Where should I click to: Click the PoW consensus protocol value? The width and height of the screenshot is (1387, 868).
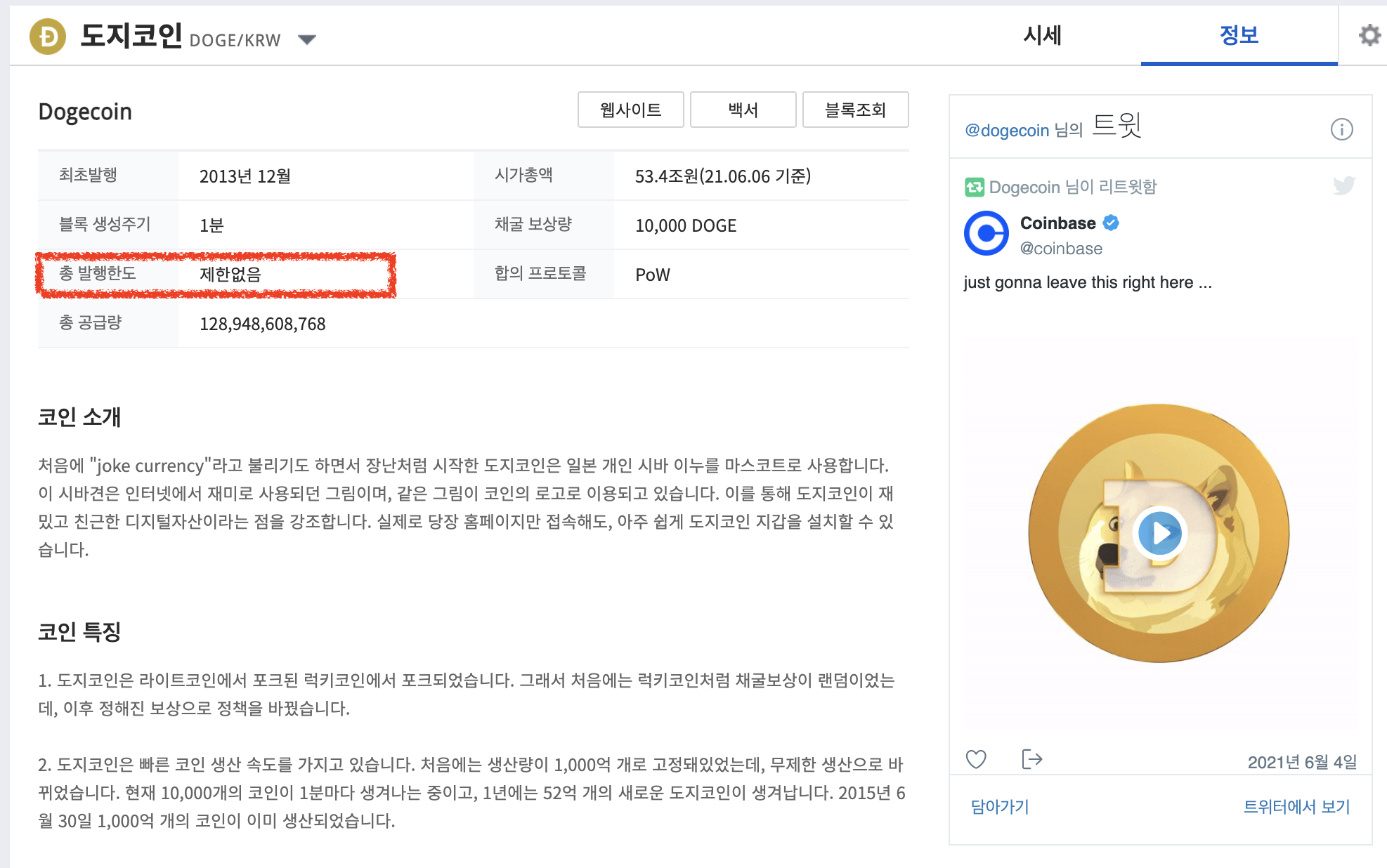[653, 275]
